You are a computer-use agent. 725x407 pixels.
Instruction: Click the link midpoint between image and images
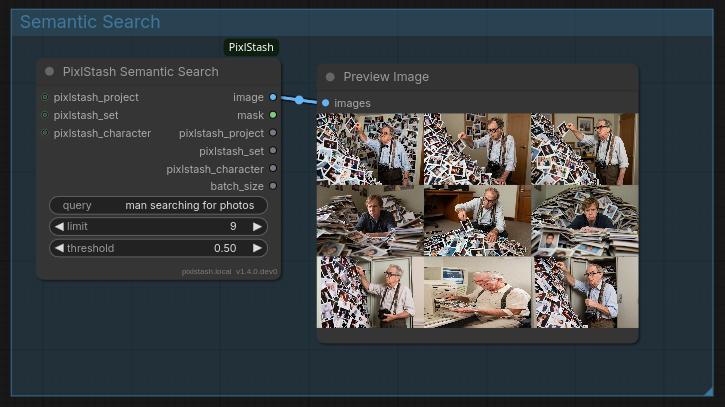point(299,100)
